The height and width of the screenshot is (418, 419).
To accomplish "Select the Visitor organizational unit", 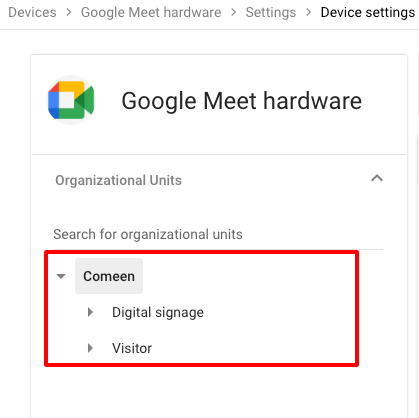I will pos(132,348).
